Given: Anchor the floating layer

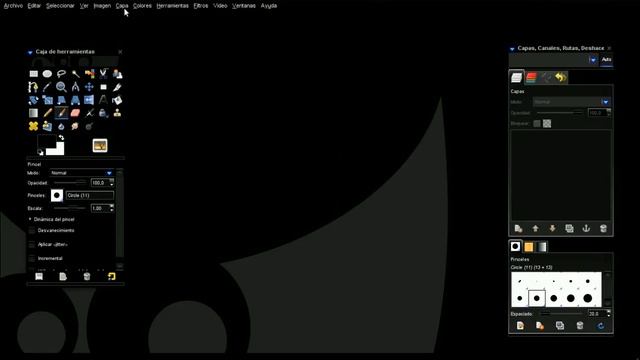Looking at the screenshot, I should pos(586,229).
